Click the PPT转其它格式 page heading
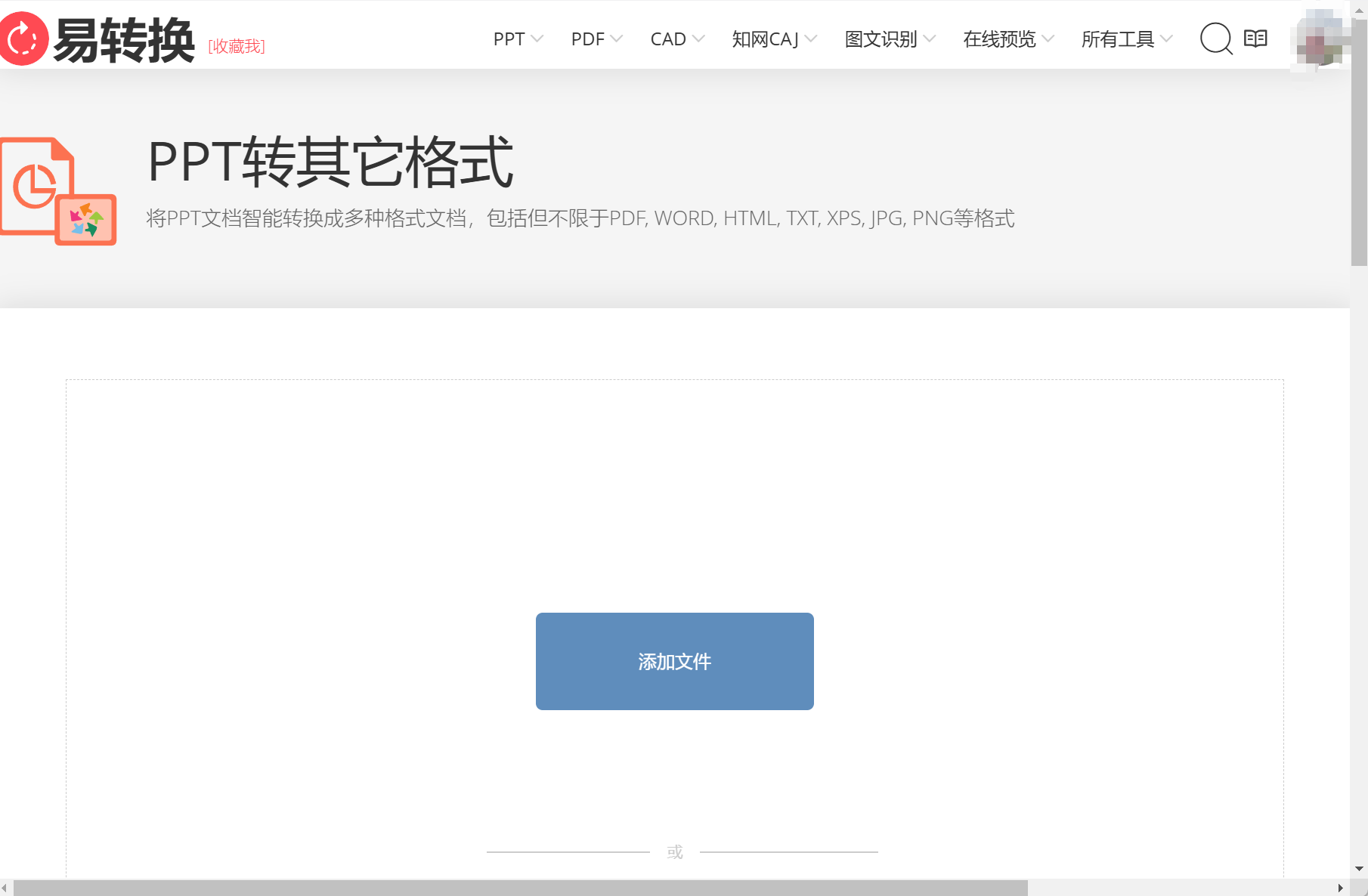This screenshot has width=1368, height=896. (331, 162)
